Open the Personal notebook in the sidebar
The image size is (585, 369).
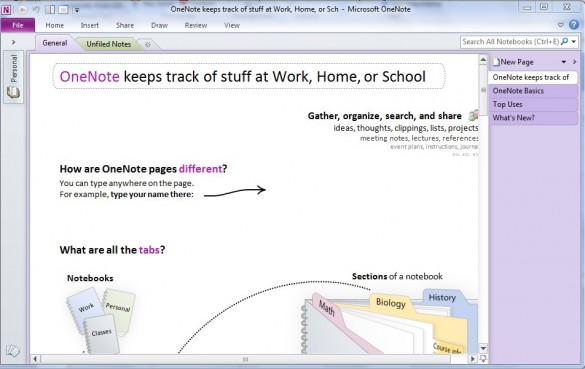(14, 77)
